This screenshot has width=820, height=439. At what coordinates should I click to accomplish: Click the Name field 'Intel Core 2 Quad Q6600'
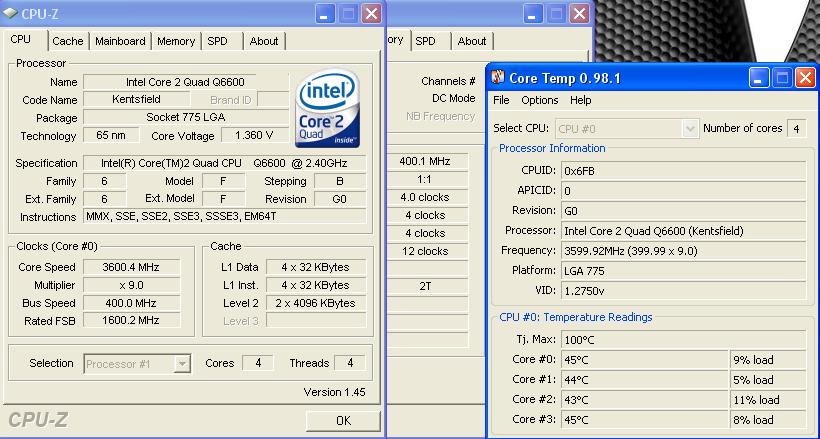[186, 82]
